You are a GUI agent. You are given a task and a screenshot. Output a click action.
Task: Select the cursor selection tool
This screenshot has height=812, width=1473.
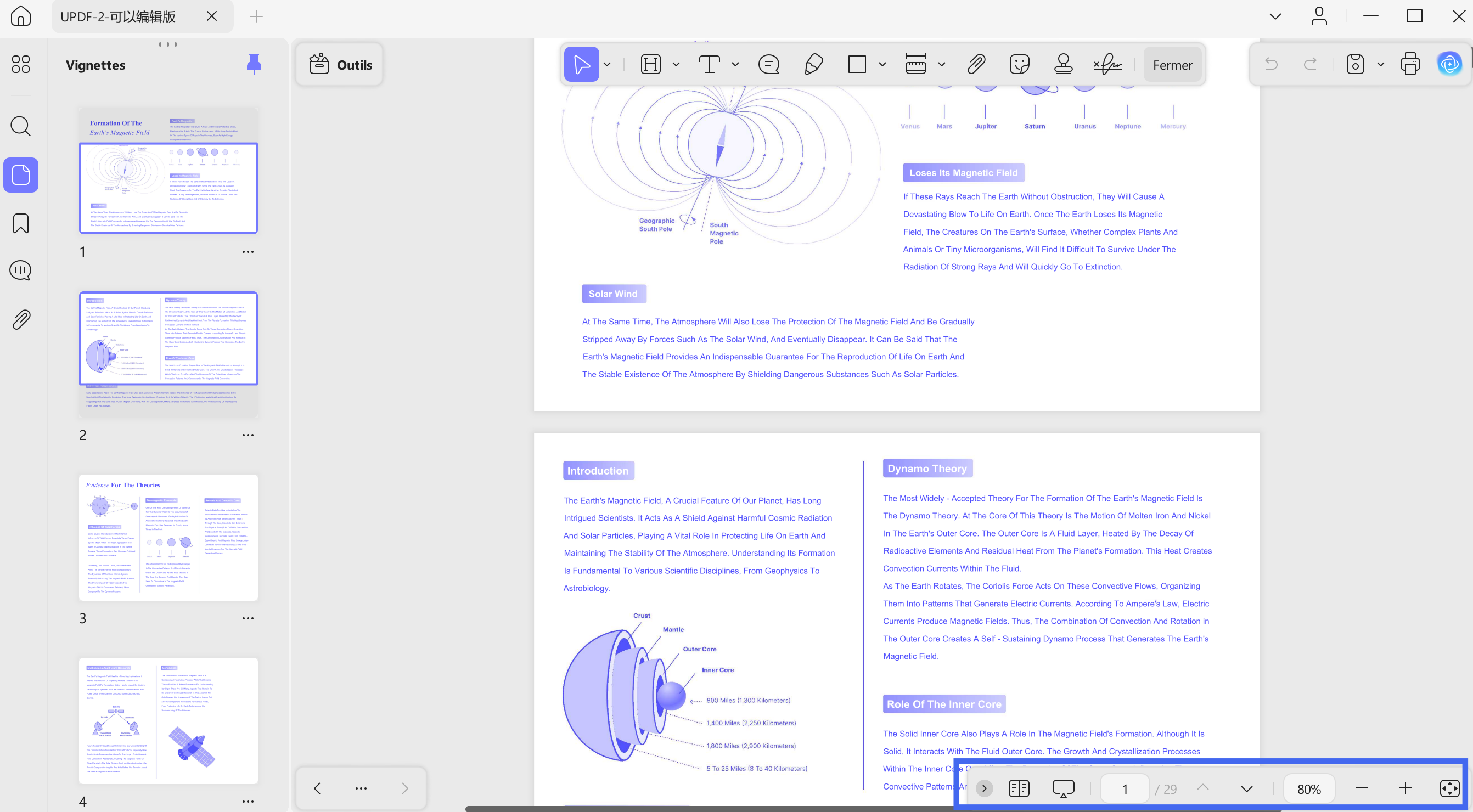tap(581, 64)
